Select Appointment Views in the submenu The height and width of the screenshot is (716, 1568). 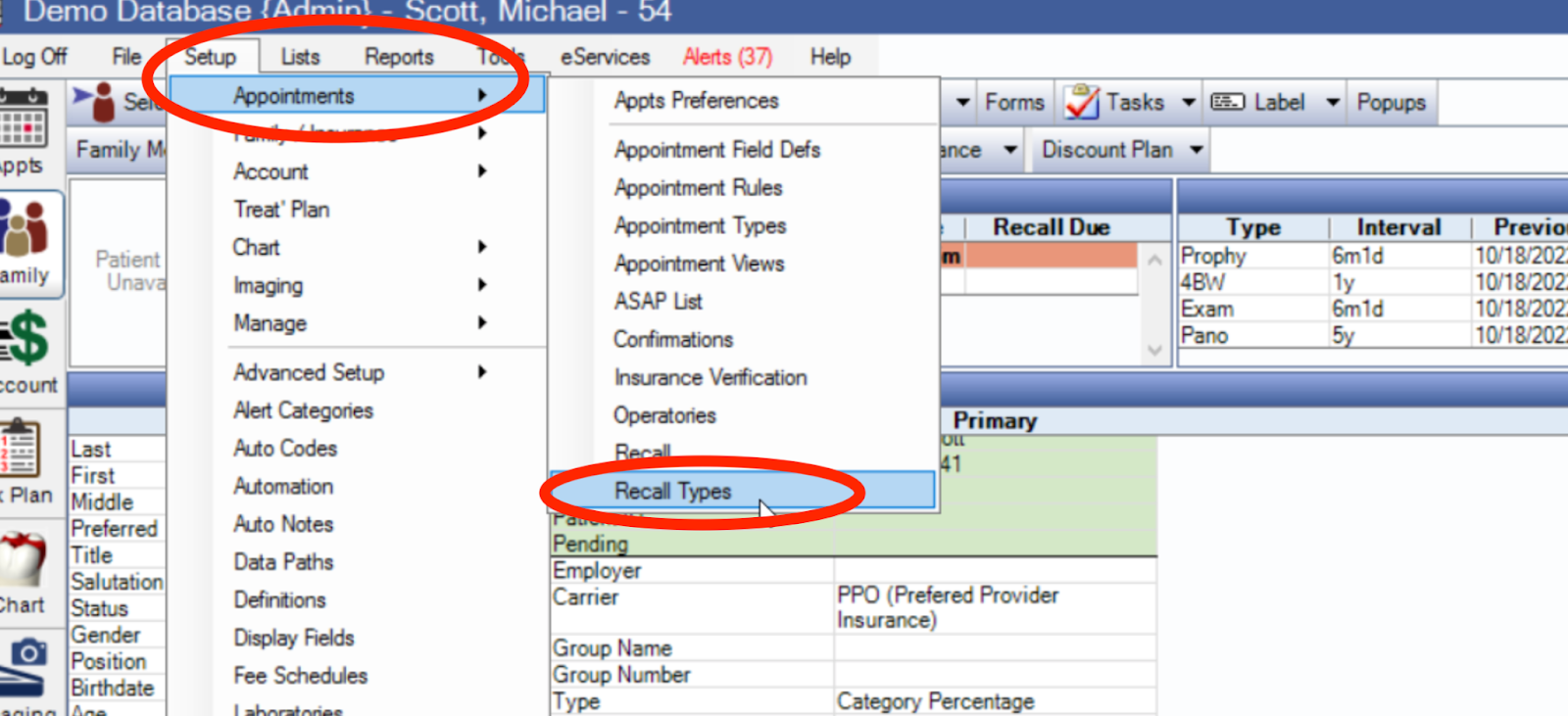pos(699,263)
